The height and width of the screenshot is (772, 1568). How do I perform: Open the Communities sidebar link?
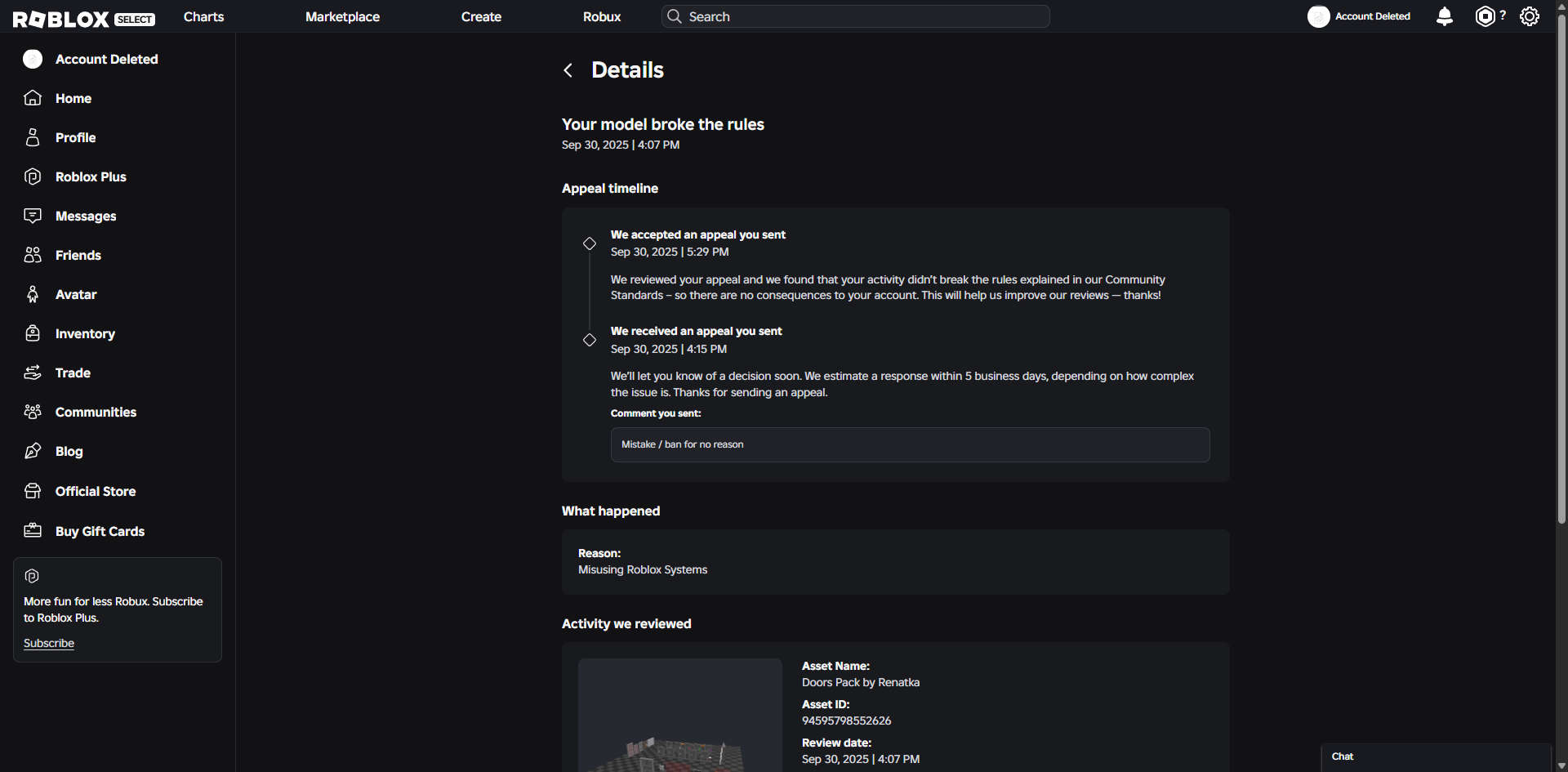[x=96, y=412]
